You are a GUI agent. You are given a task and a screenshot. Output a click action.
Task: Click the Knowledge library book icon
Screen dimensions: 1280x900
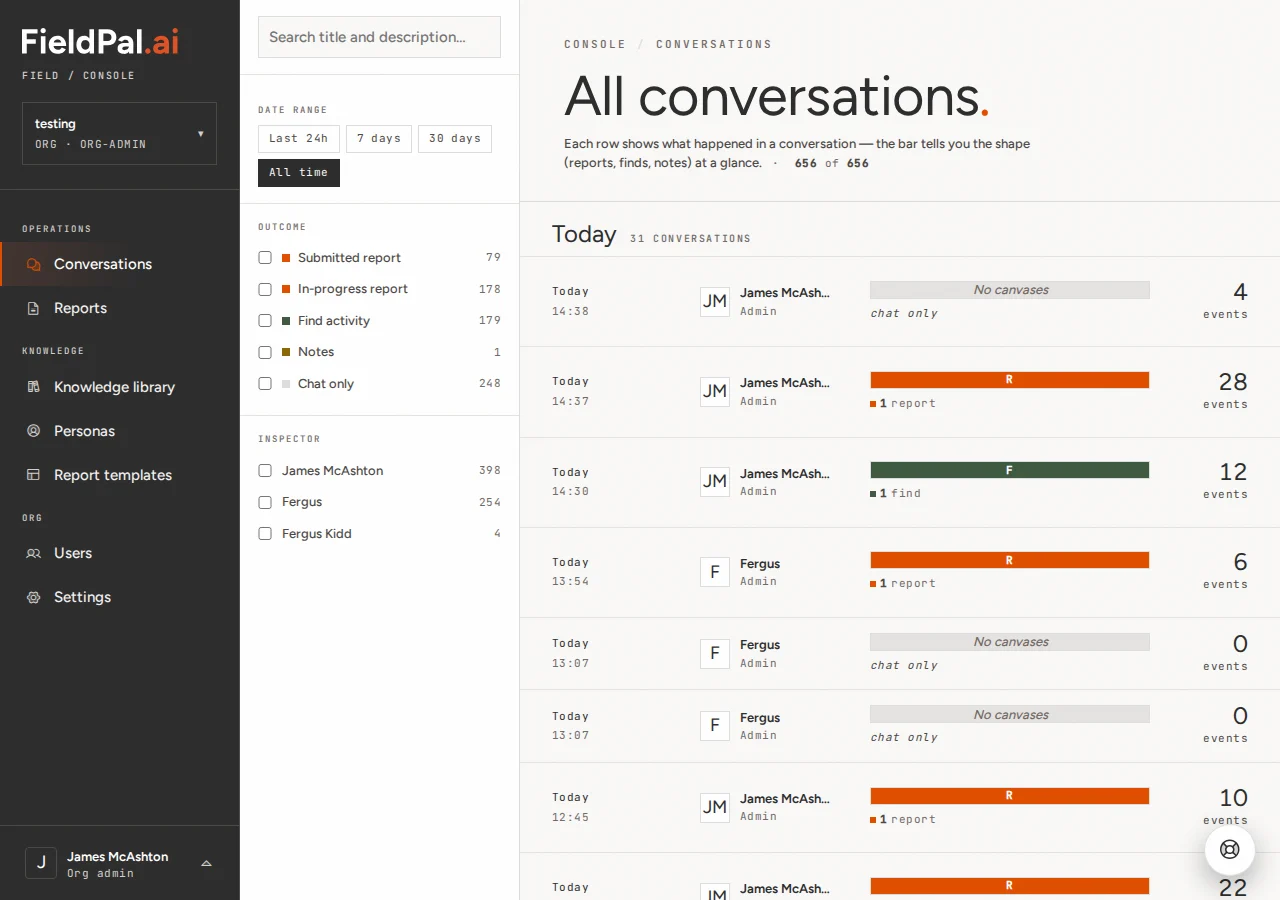click(x=34, y=387)
